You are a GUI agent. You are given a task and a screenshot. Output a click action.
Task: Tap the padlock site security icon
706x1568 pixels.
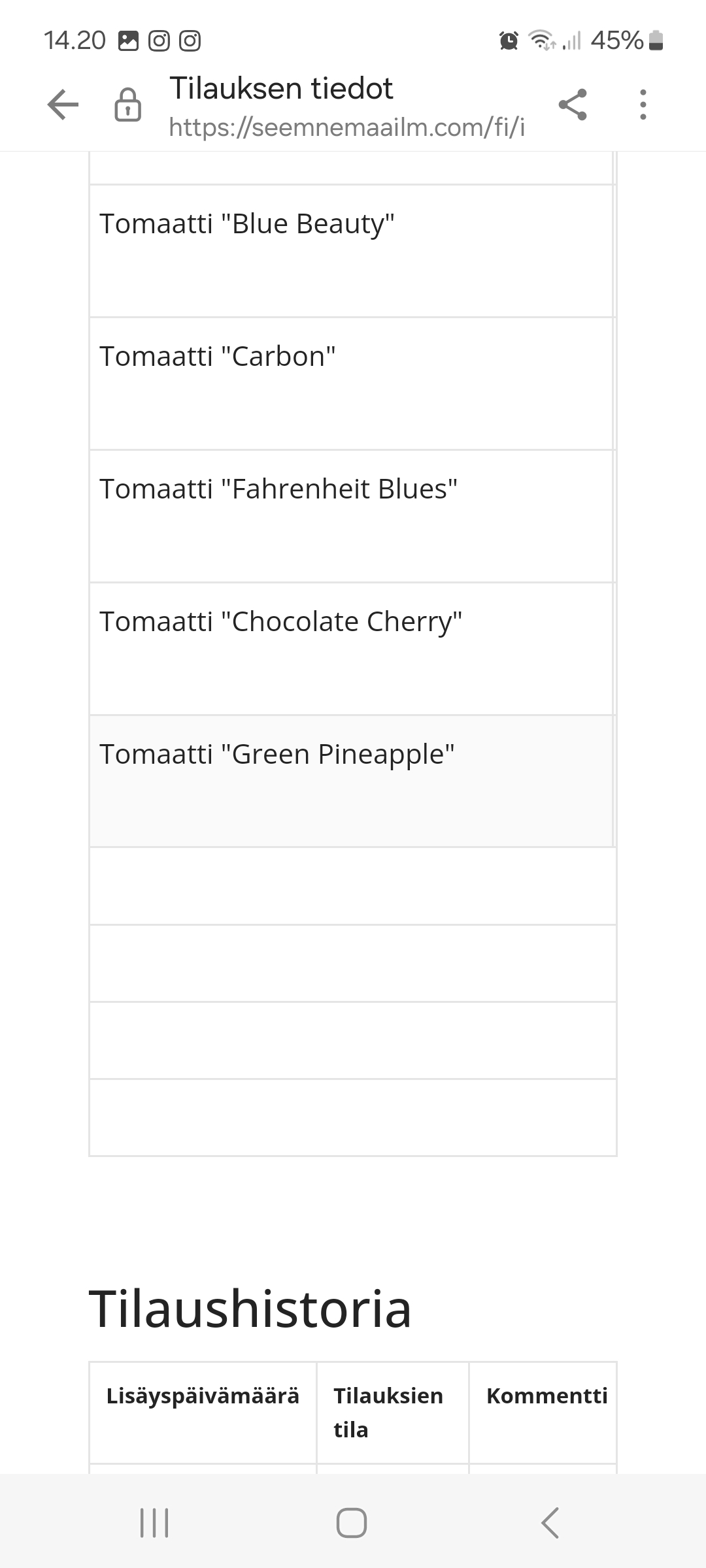(127, 105)
